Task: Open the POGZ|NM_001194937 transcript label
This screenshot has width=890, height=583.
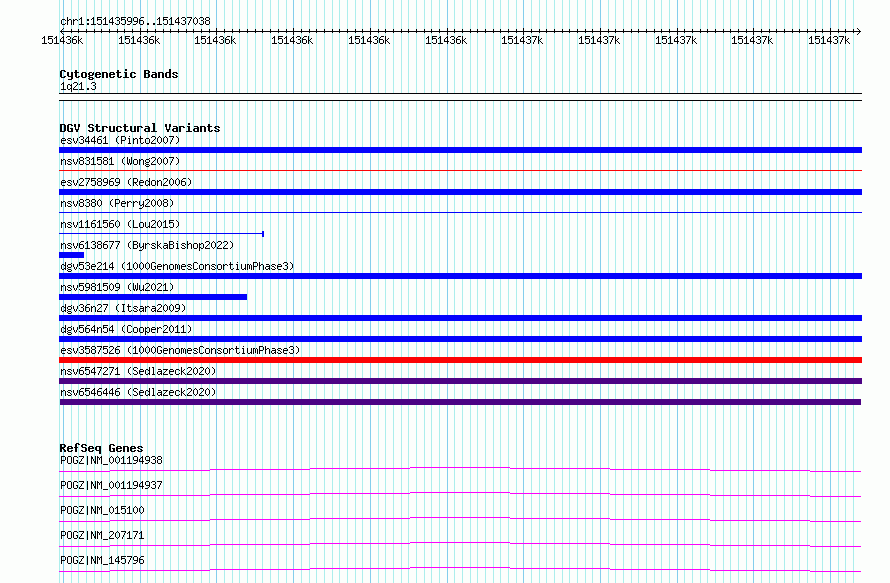Action: coord(111,485)
